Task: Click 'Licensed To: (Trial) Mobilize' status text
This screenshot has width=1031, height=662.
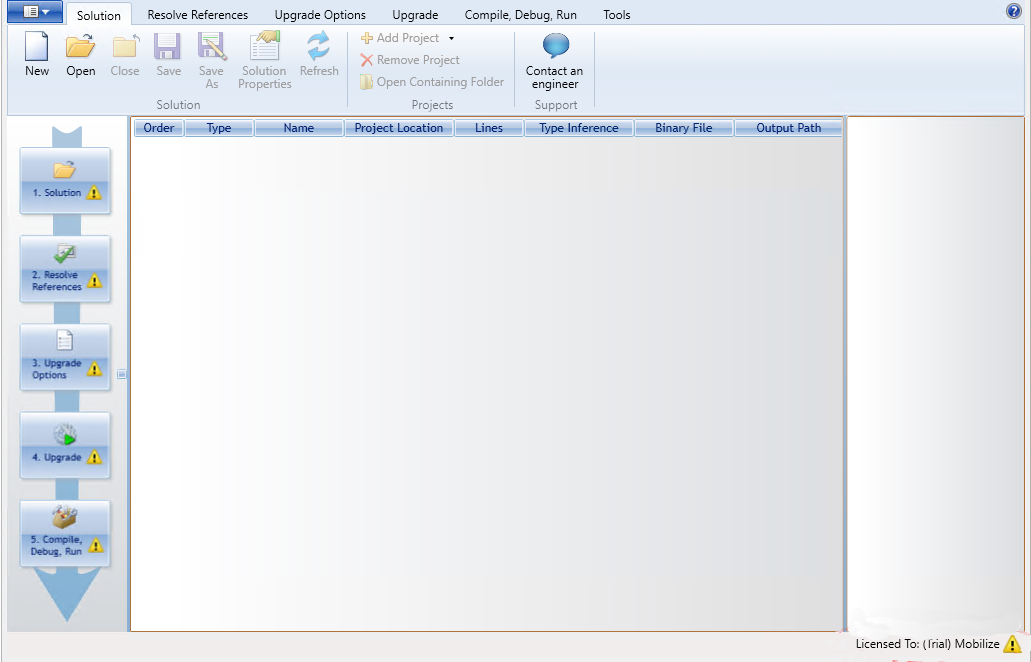Action: [x=927, y=644]
